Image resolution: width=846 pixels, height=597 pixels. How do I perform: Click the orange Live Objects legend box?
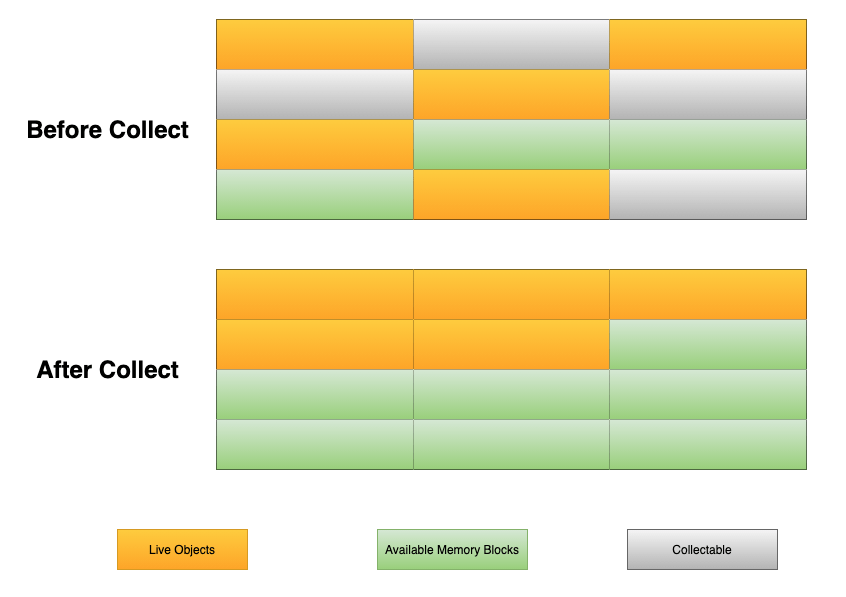pyautogui.click(x=182, y=549)
